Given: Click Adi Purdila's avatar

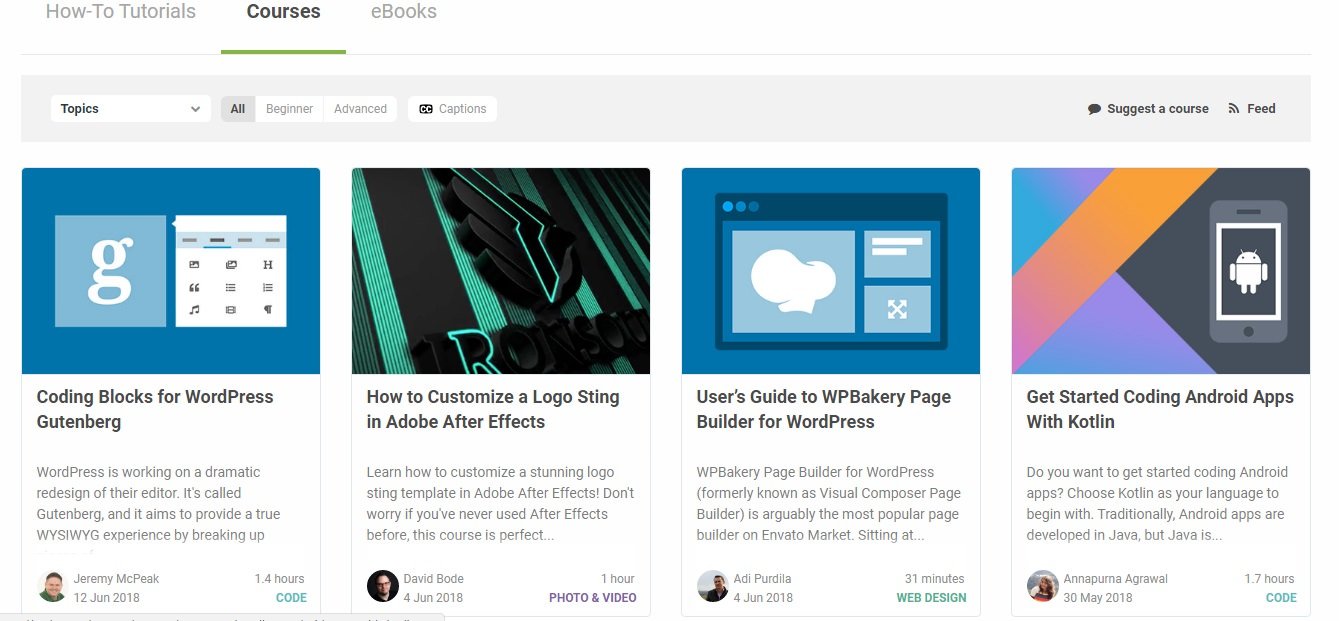Looking at the screenshot, I should (x=713, y=587).
